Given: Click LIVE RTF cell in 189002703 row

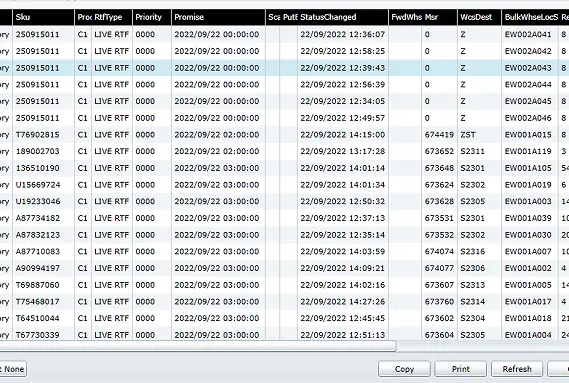Looking at the screenshot, I should 111,151.
